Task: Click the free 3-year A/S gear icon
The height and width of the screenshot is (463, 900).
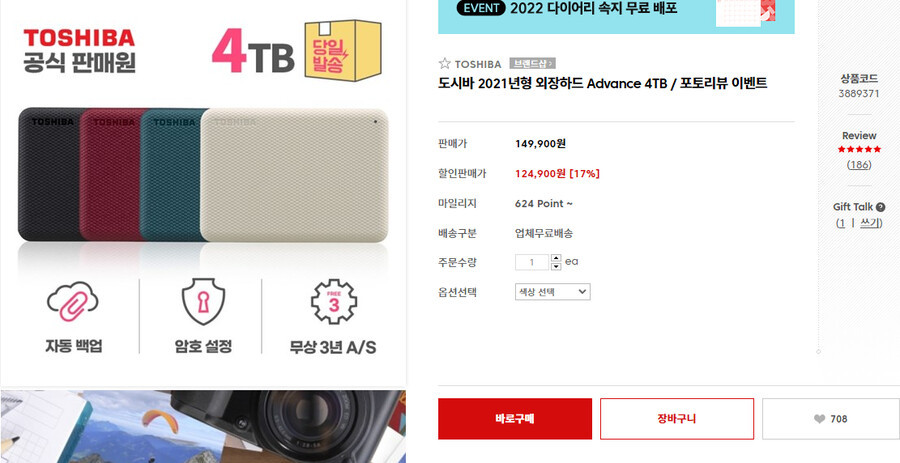Action: 333,302
